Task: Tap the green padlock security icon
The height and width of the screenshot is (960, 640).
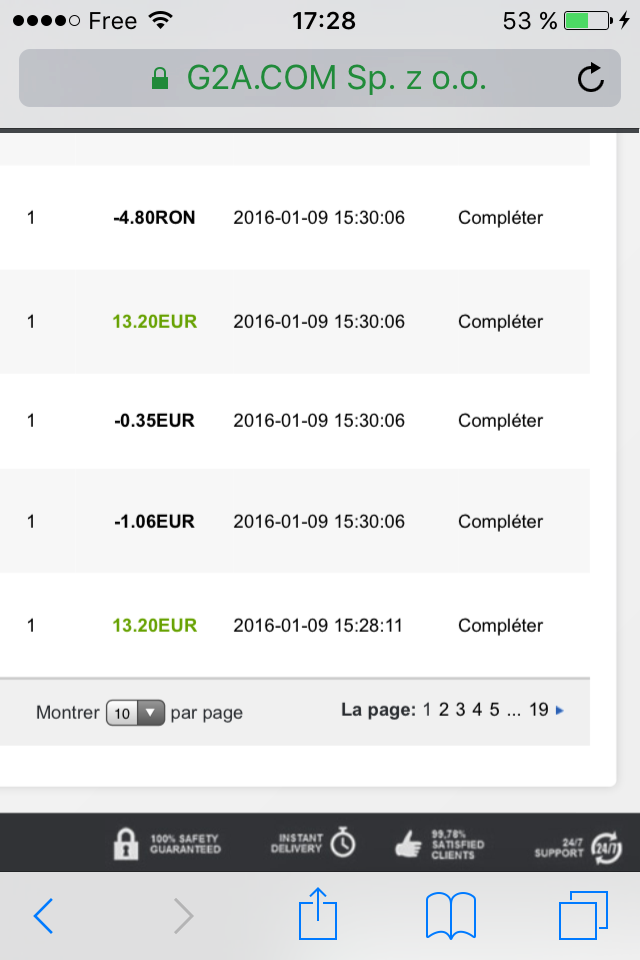Action: click(160, 79)
